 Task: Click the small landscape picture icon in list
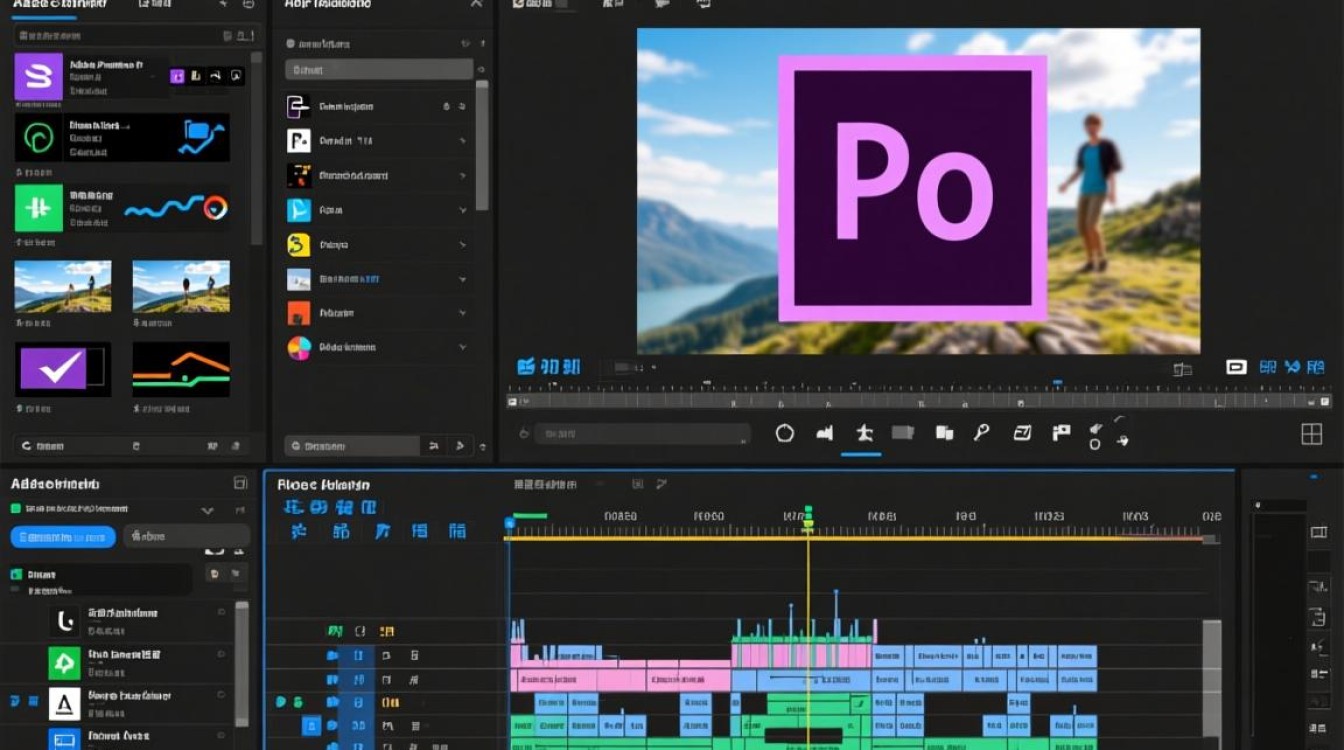299,279
